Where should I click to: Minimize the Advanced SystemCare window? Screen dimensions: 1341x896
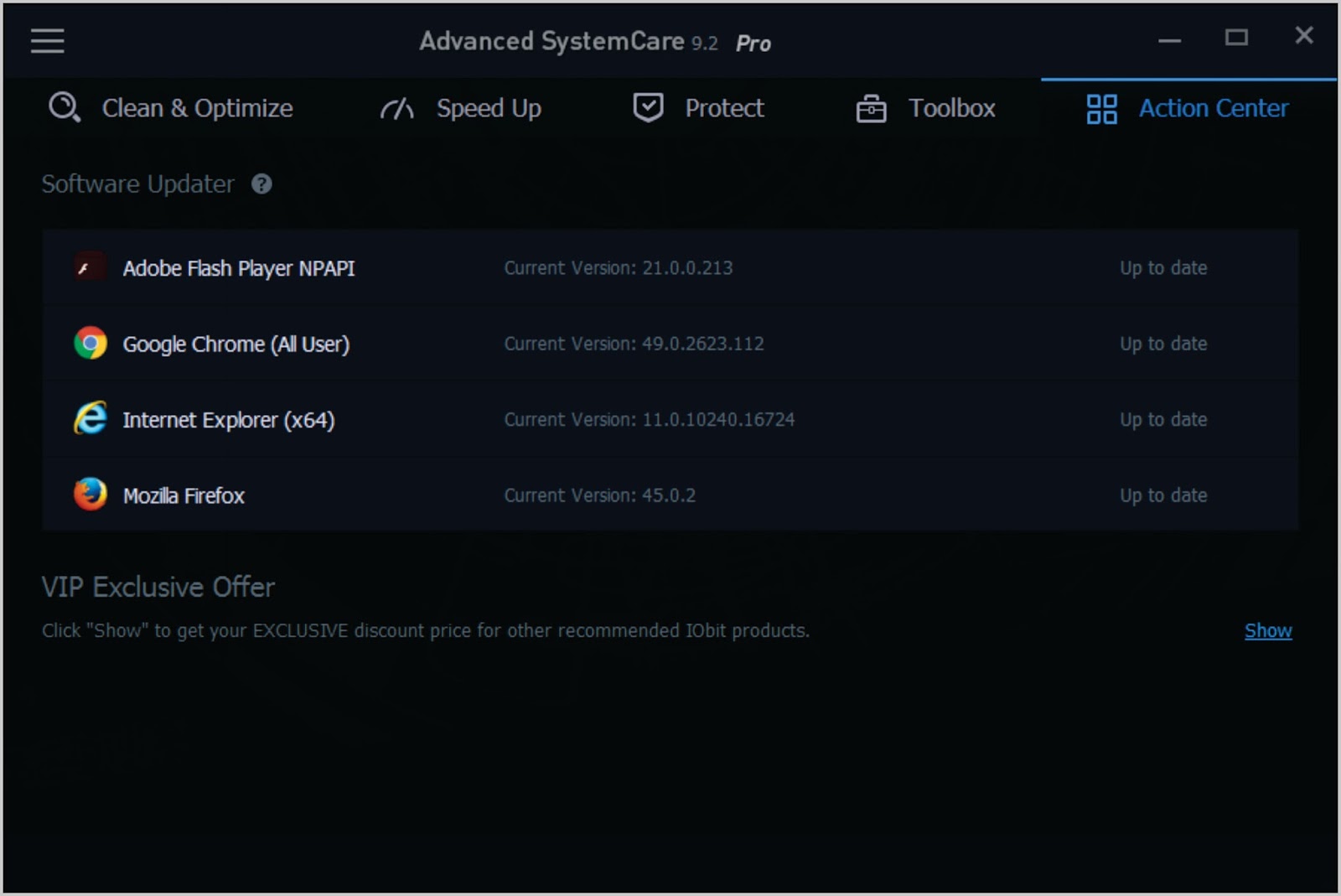1169,39
